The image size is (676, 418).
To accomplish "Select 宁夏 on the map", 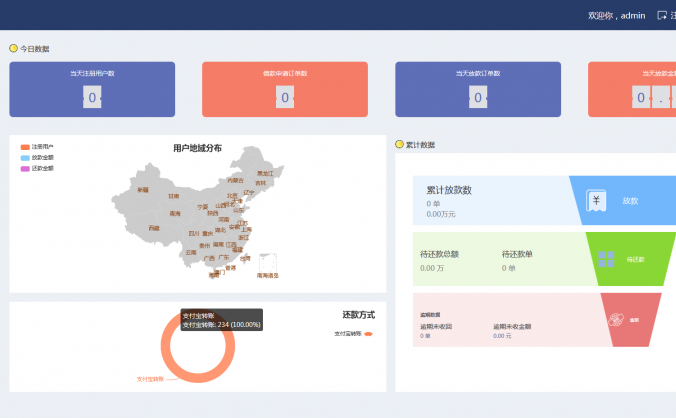I will click(203, 207).
